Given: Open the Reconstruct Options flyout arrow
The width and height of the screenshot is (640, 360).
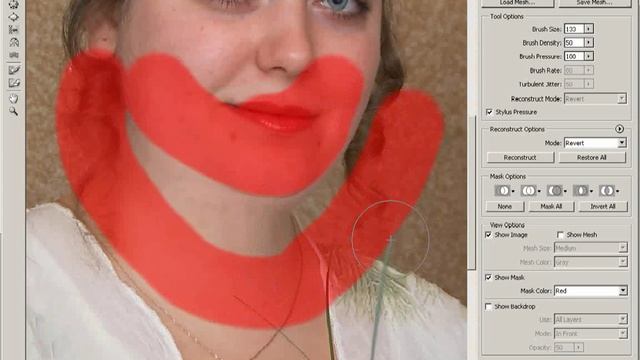Looking at the screenshot, I should click(619, 129).
